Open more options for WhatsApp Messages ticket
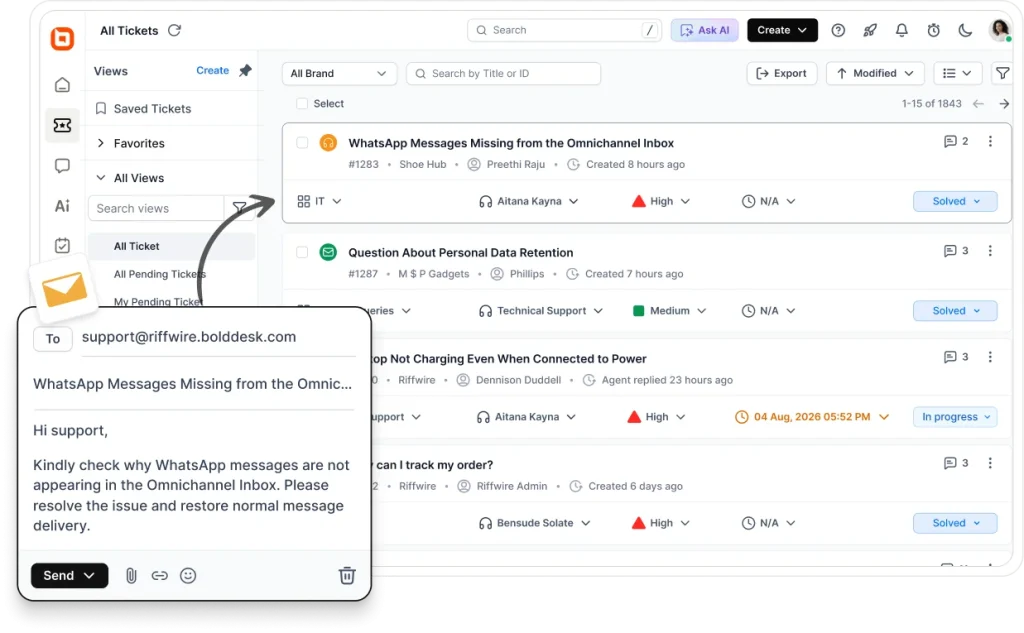This screenshot has width=1024, height=633. (x=990, y=141)
